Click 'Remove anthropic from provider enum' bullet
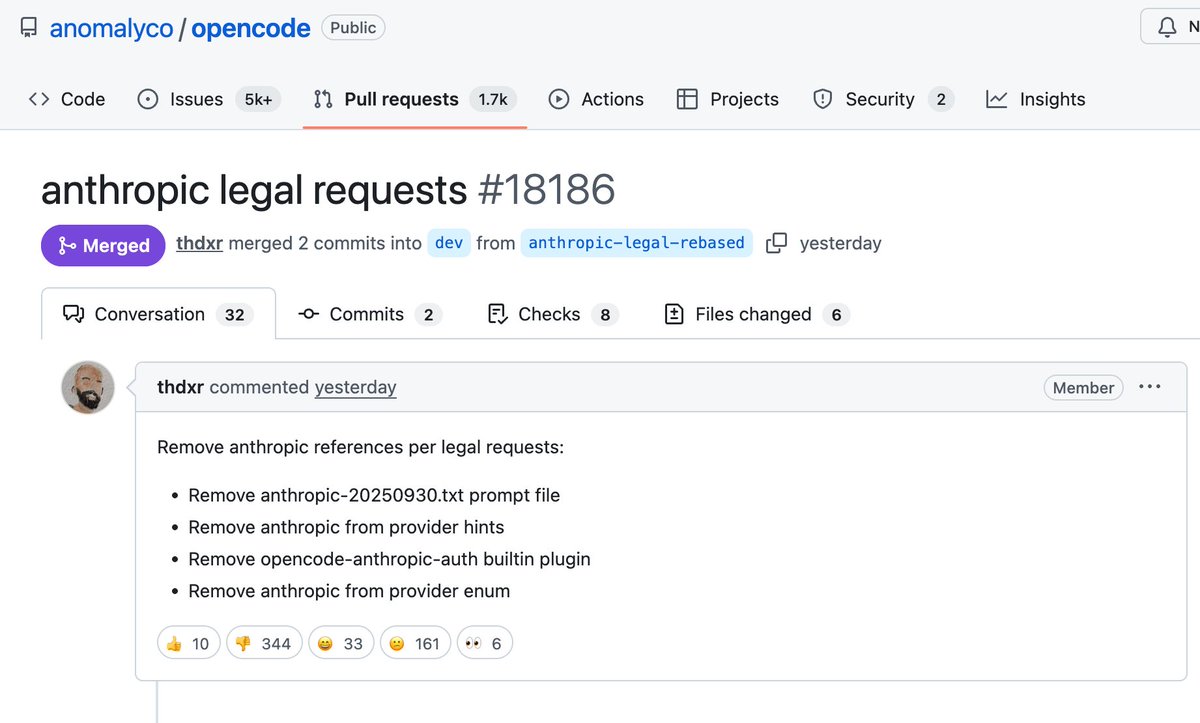The width and height of the screenshot is (1200, 723). click(x=349, y=591)
